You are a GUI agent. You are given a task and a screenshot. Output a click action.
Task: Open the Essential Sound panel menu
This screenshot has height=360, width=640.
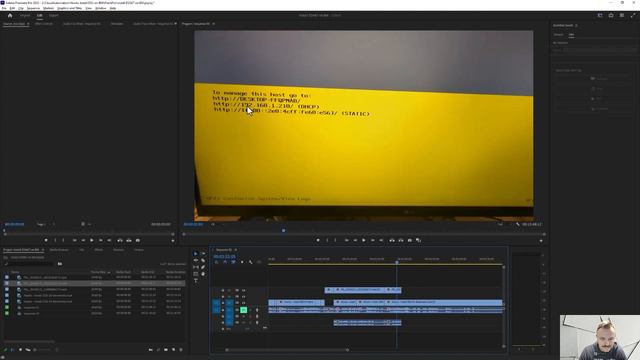coord(576,25)
